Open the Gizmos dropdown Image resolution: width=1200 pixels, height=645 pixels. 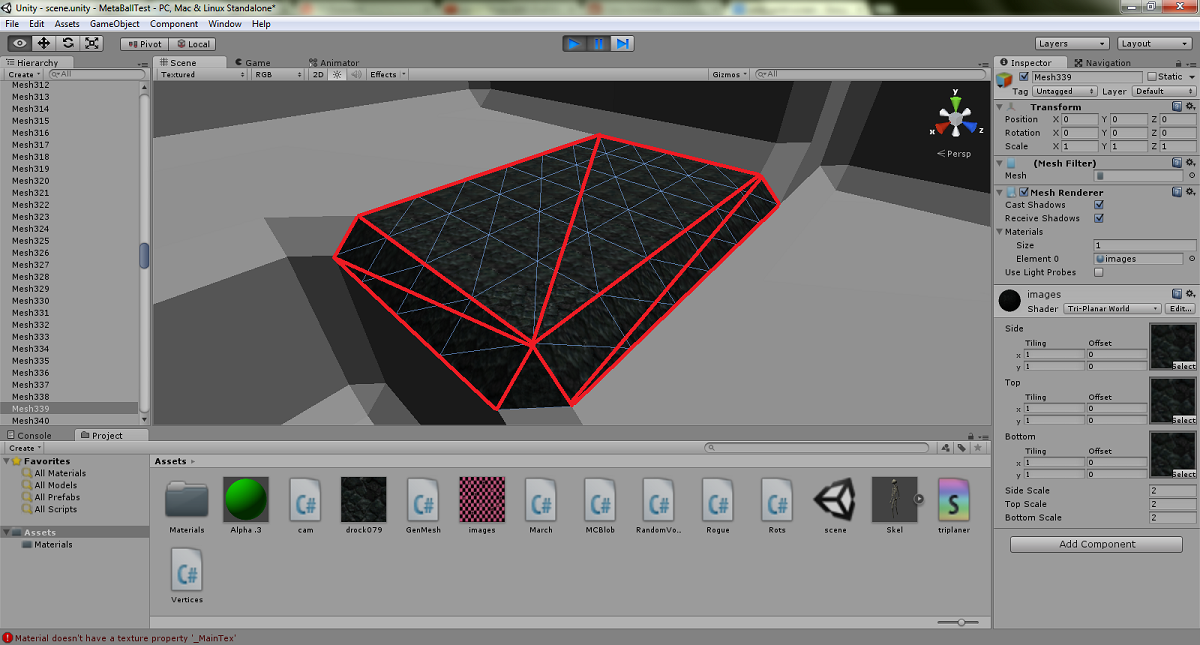[x=729, y=74]
